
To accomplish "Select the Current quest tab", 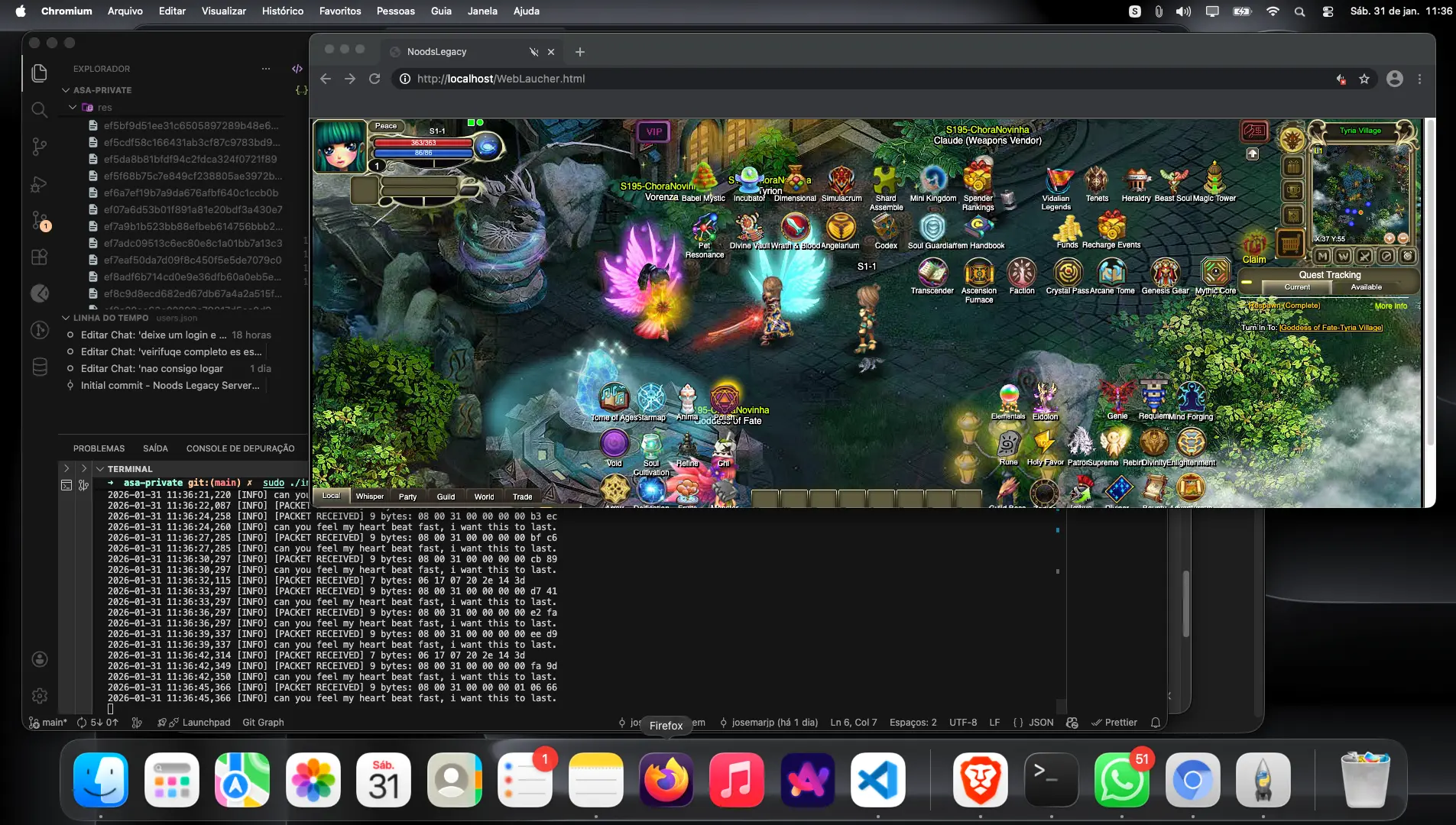I will (1297, 287).
